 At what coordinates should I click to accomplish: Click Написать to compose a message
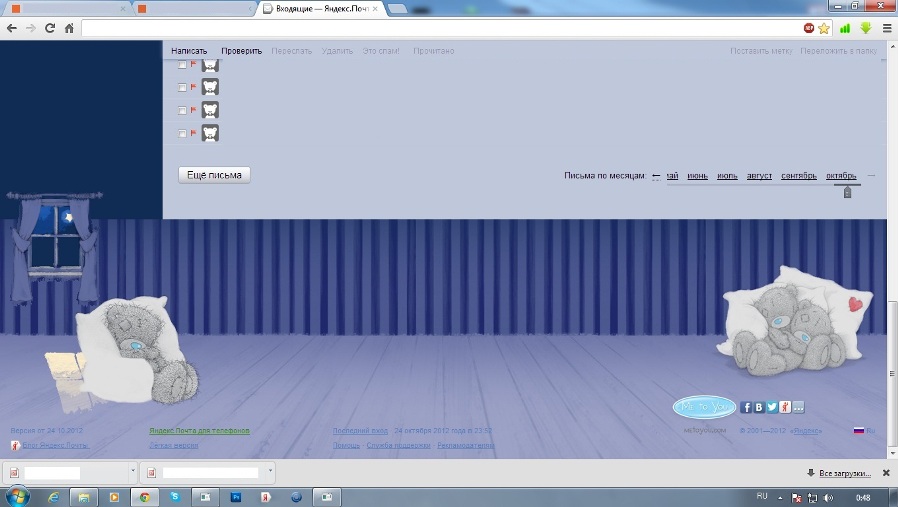click(189, 51)
